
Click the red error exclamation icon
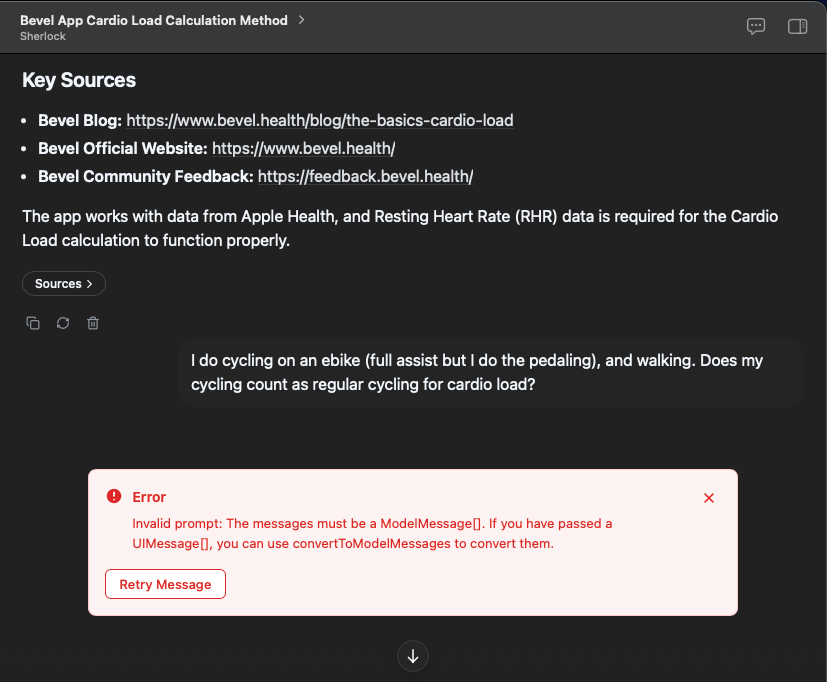(x=114, y=496)
